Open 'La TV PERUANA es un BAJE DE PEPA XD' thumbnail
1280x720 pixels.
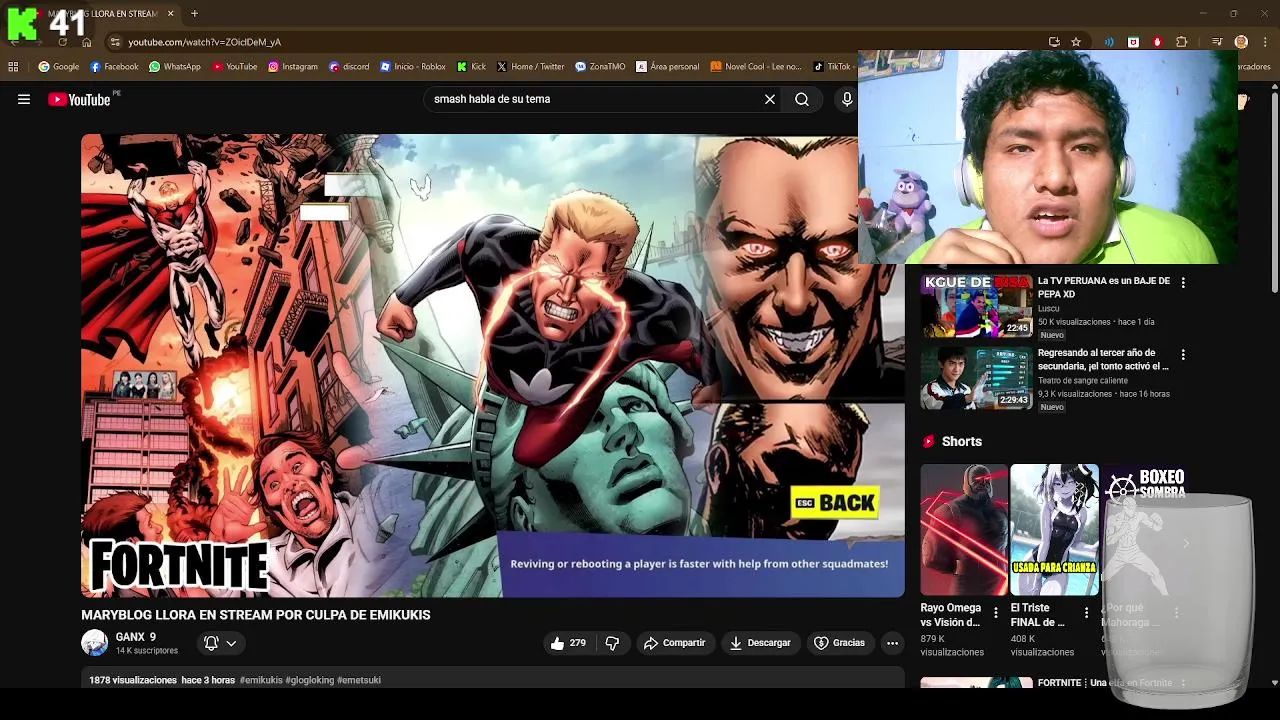pos(976,307)
